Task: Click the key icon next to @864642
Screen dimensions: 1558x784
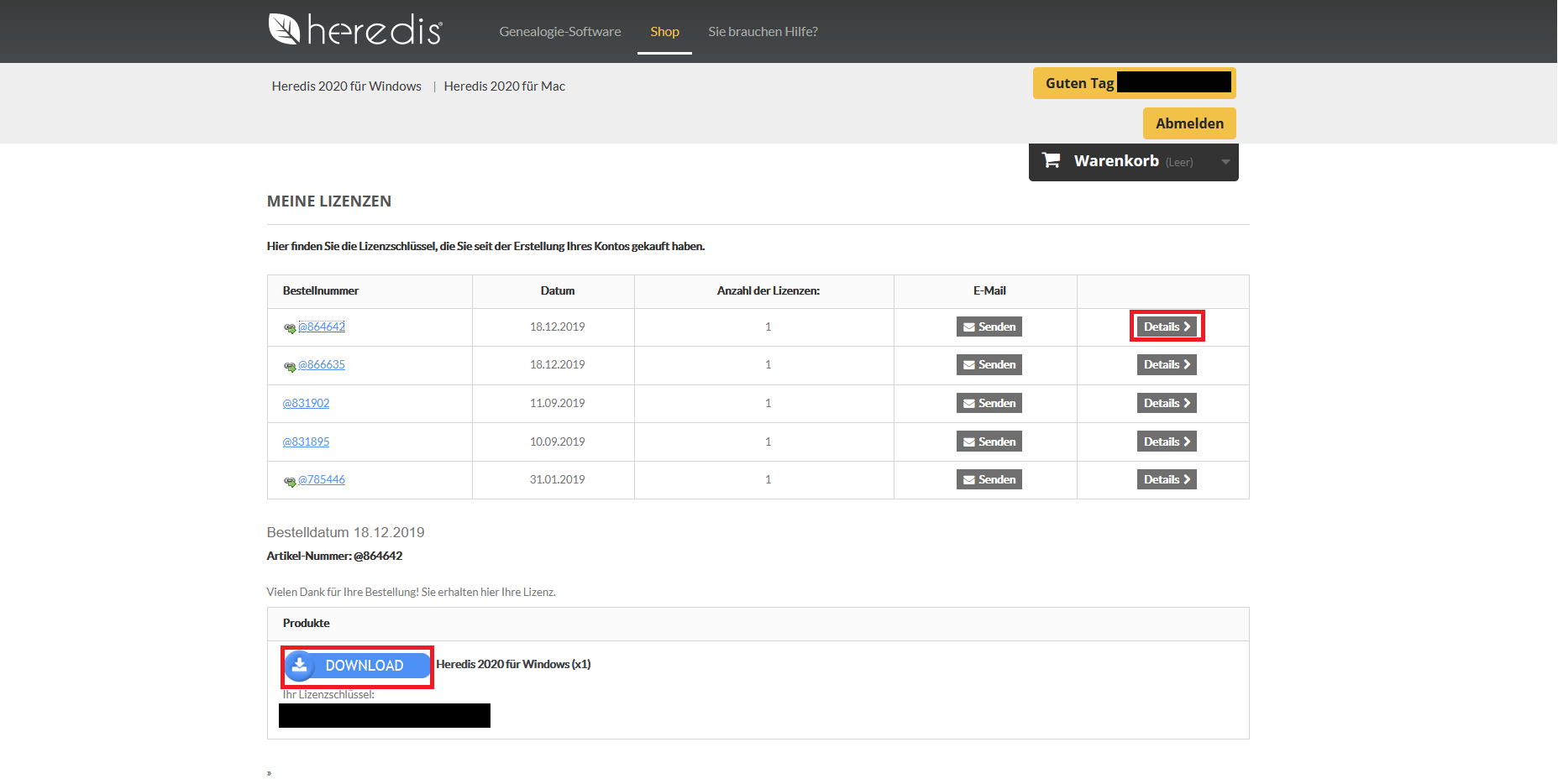Action: (x=290, y=328)
